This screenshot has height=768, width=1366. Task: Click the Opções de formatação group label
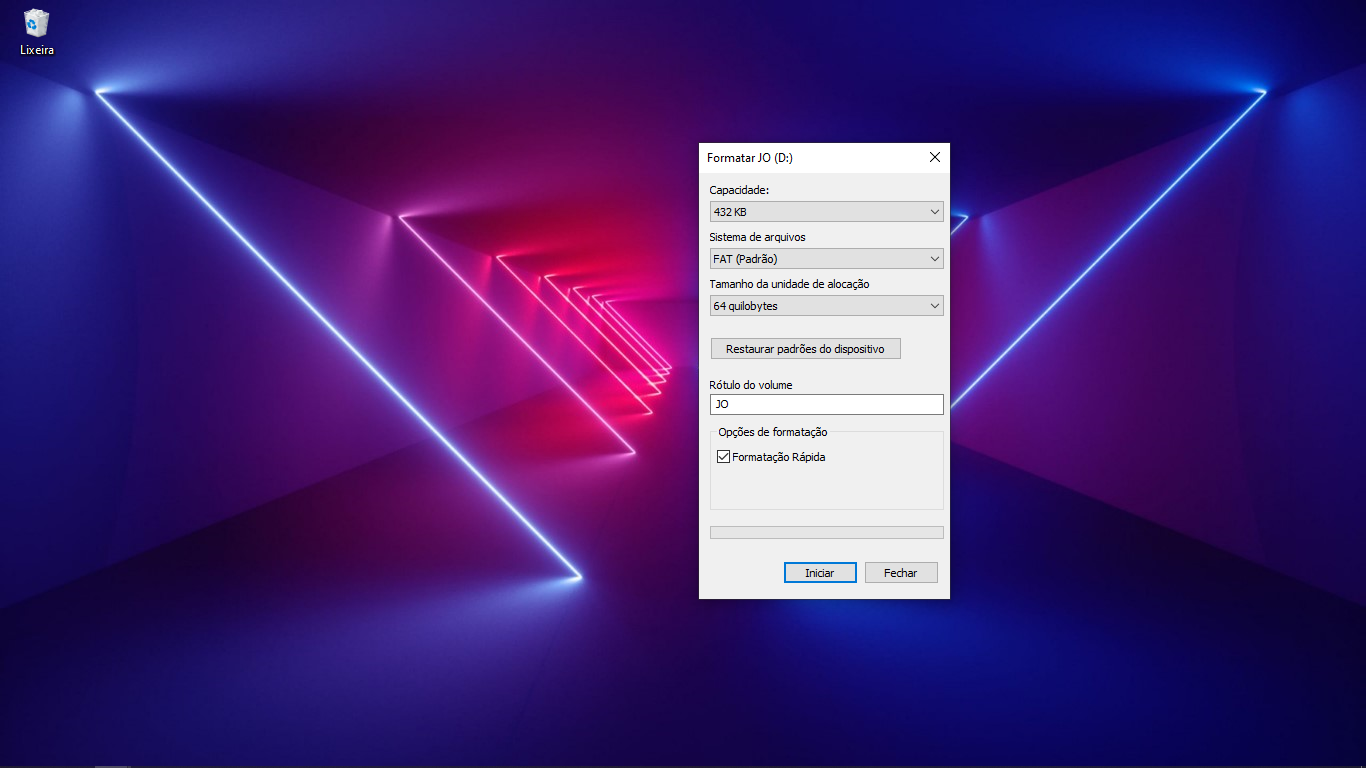coord(773,432)
